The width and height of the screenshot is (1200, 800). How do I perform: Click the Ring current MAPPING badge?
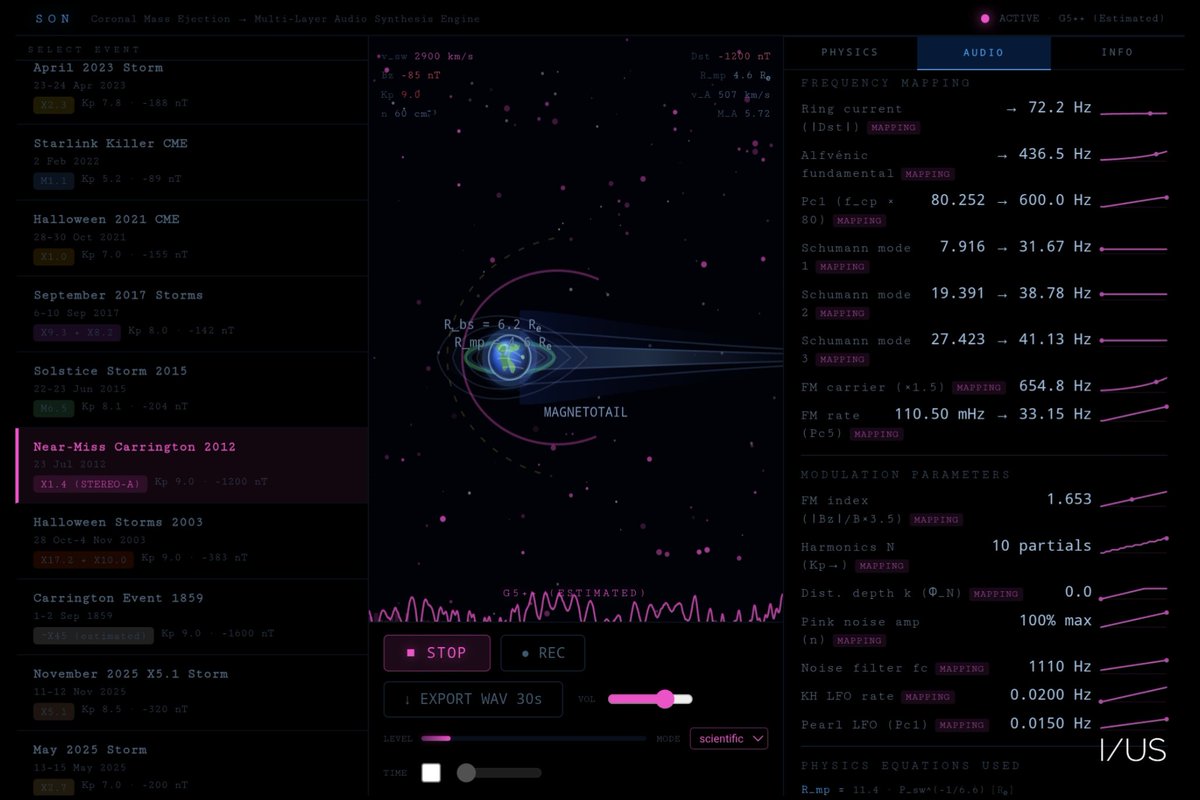pyautogui.click(x=893, y=128)
